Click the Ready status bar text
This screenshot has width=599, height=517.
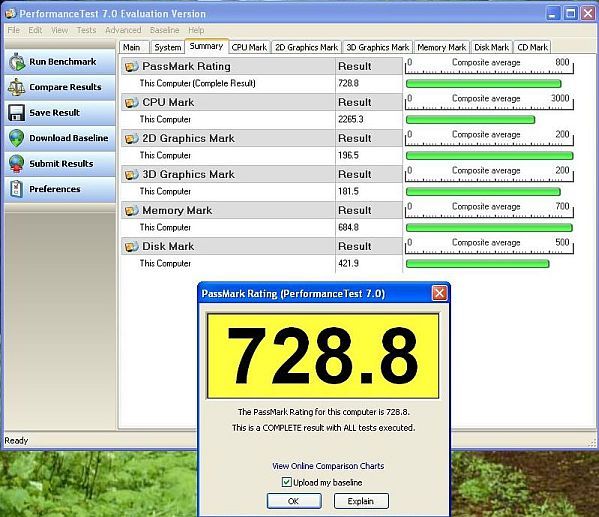pyautogui.click(x=16, y=441)
